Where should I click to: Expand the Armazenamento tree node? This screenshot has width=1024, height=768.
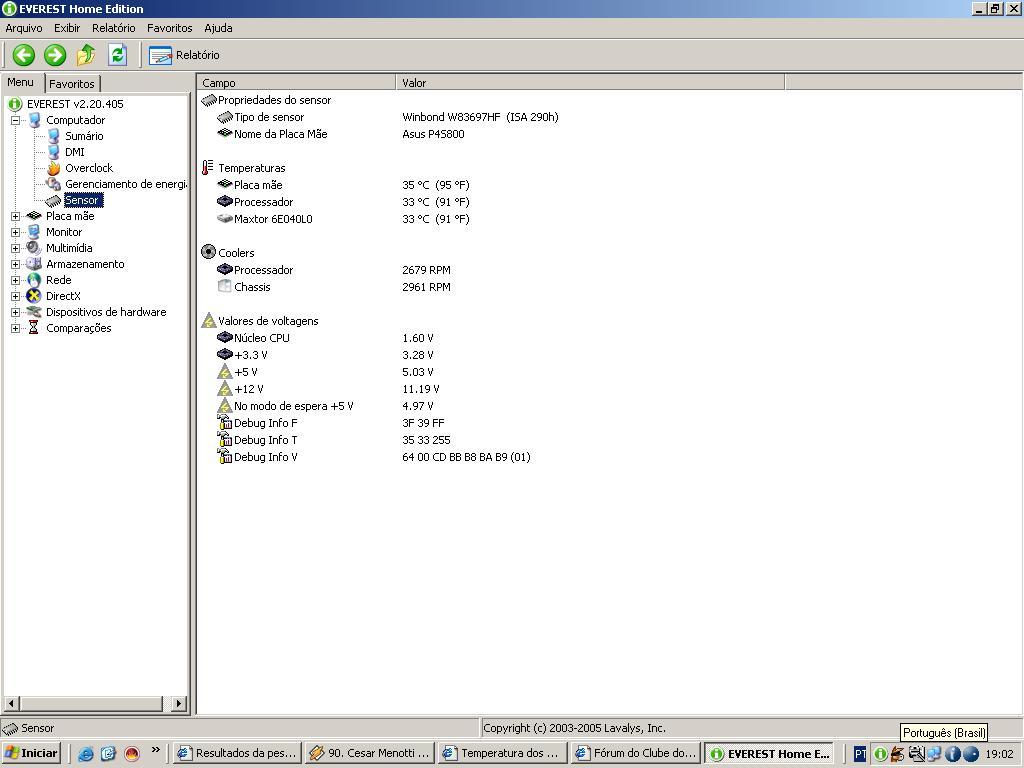(x=15, y=264)
